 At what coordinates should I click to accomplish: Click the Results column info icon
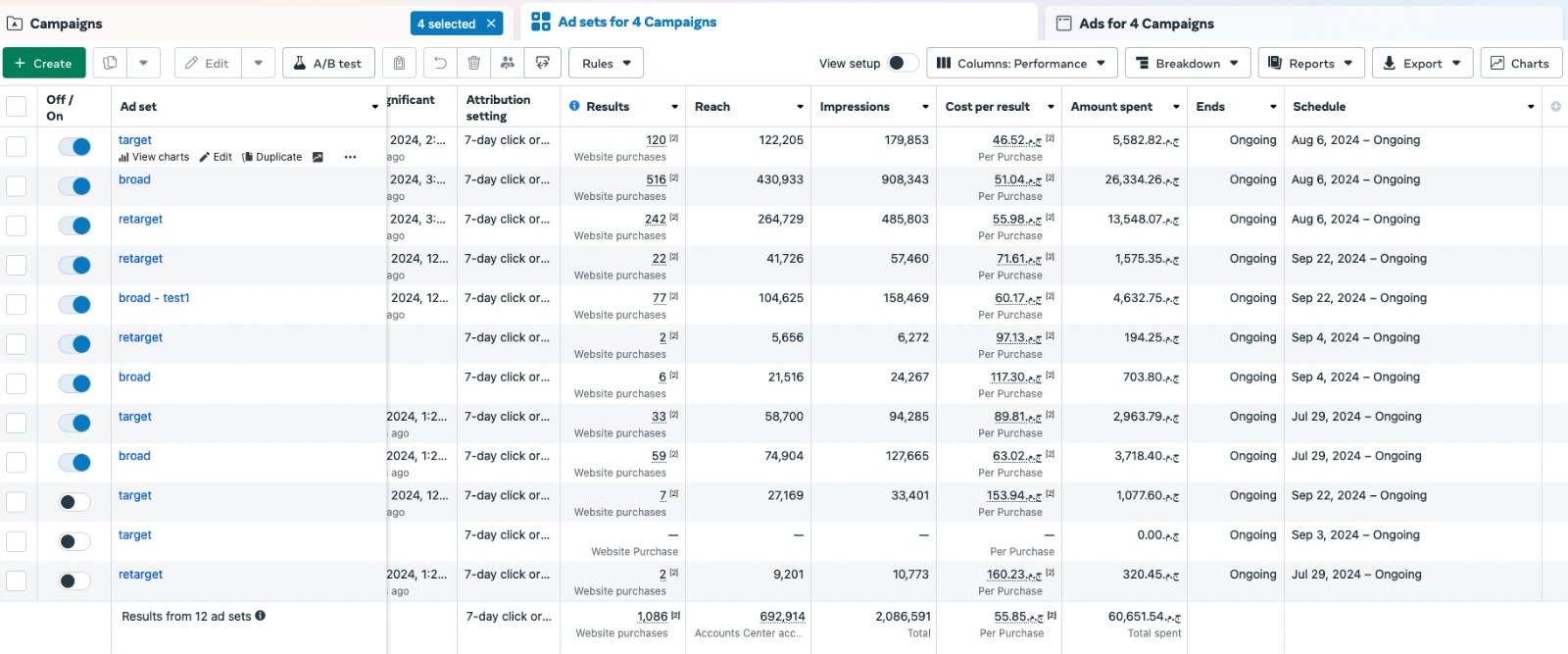(x=574, y=106)
